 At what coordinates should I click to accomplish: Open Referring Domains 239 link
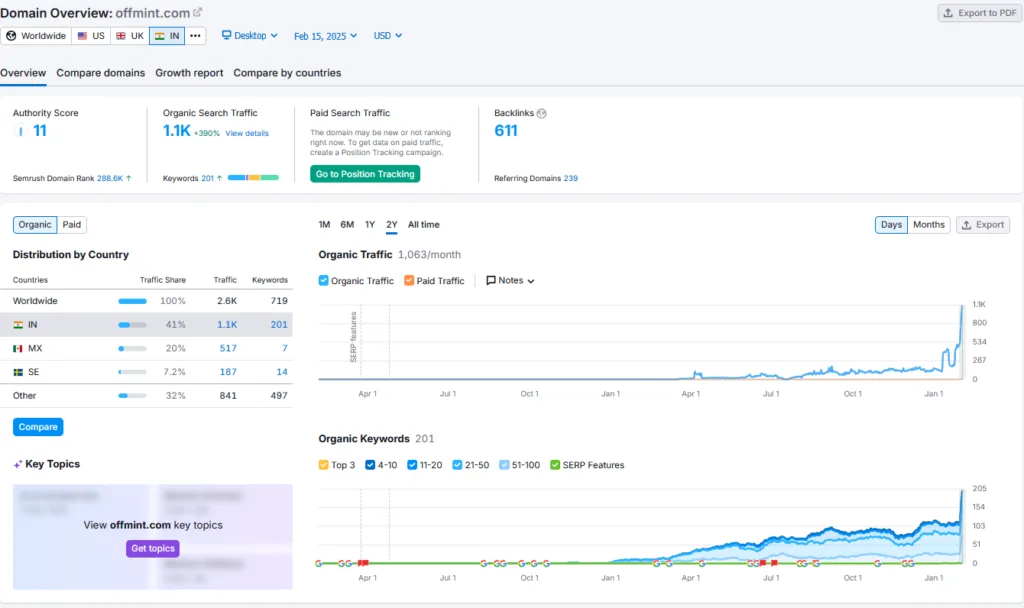[x=571, y=178]
